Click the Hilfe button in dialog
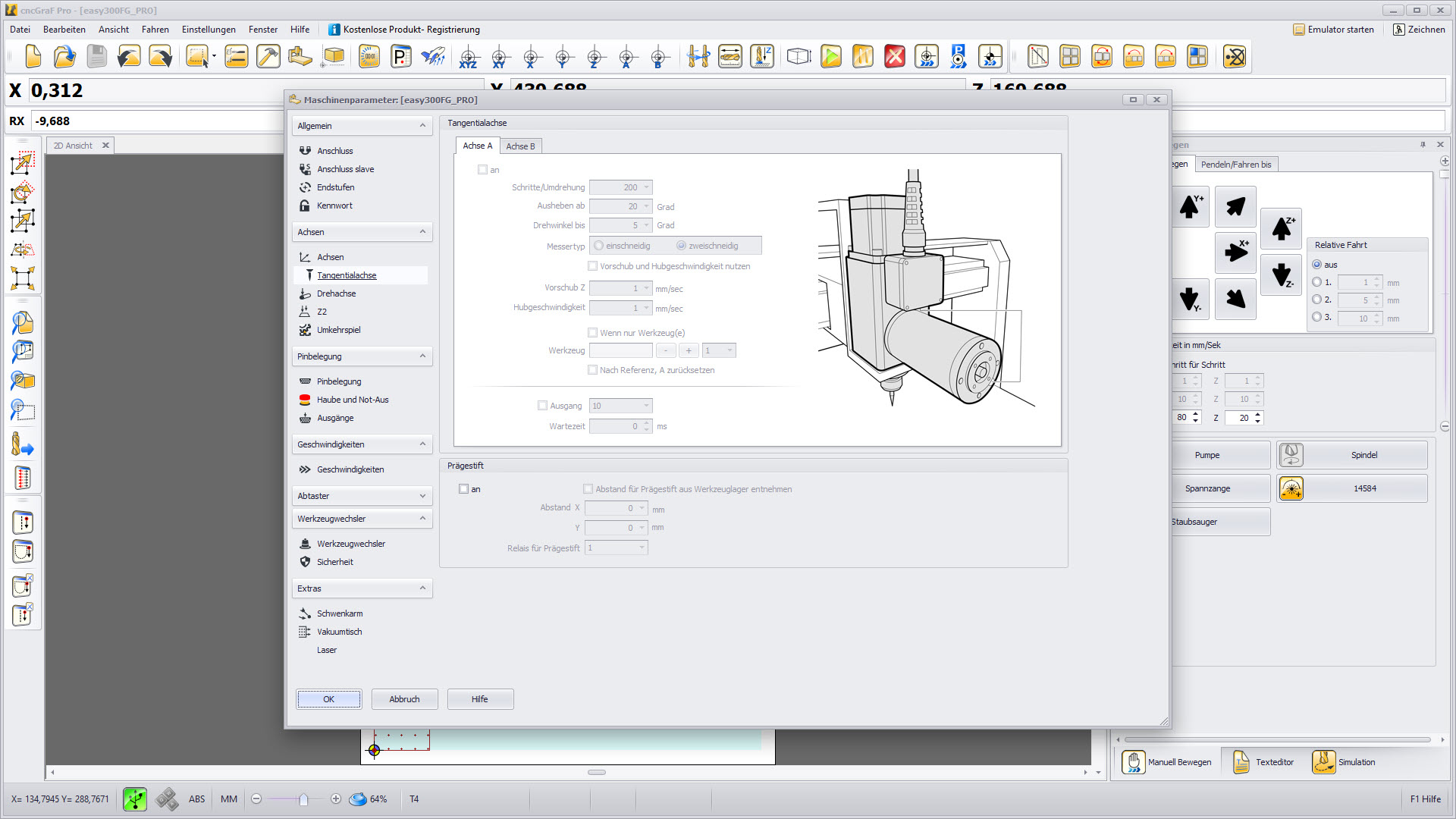This screenshot has height=819, width=1456. 480,699
